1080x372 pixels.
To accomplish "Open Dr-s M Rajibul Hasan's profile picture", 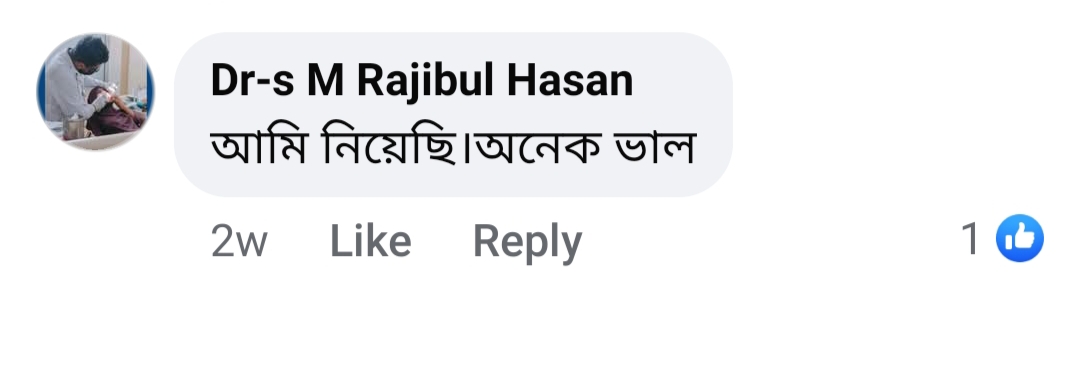I will (x=95, y=92).
